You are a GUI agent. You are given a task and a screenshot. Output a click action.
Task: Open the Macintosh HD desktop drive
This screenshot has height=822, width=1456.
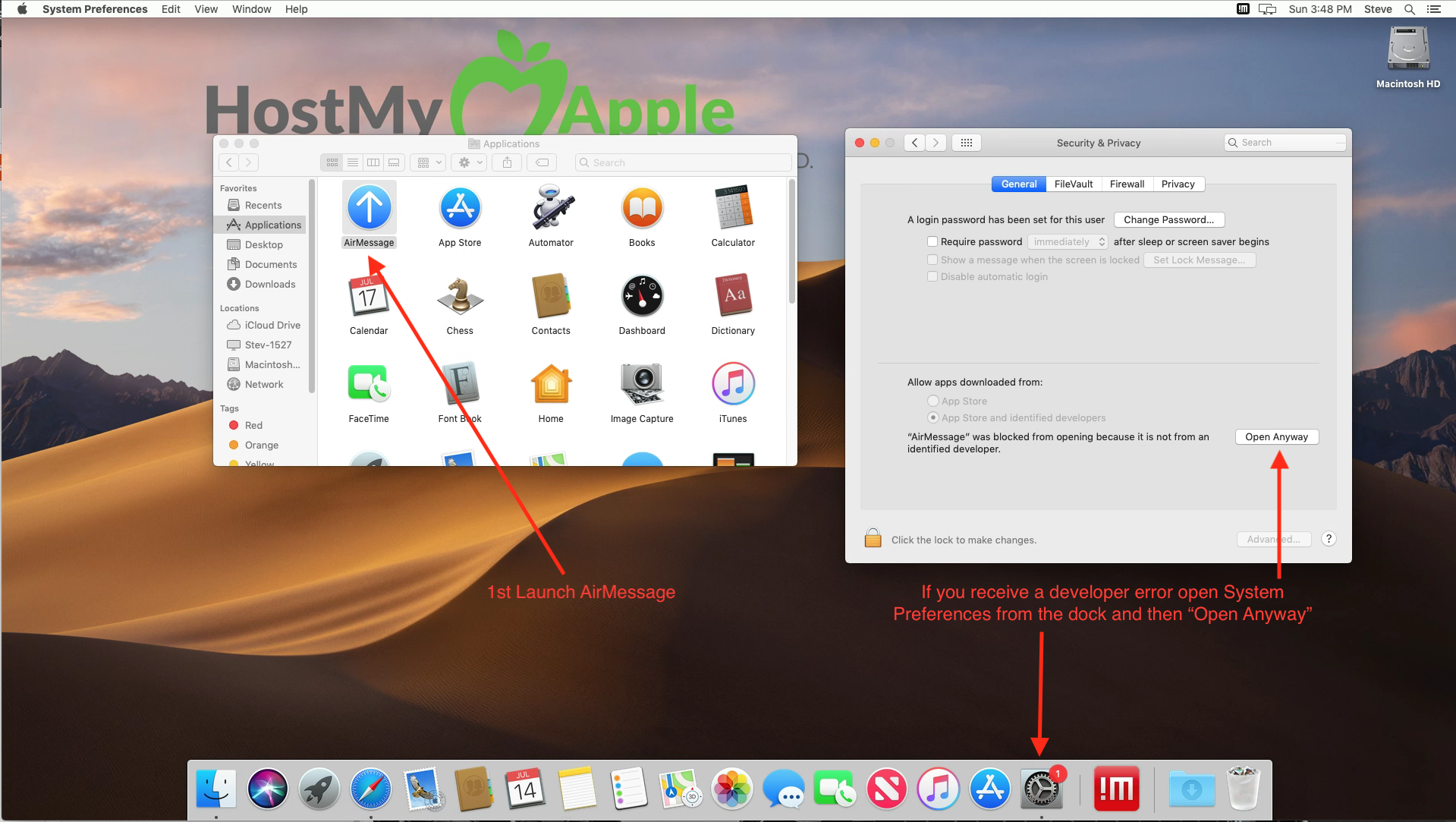tap(1408, 49)
